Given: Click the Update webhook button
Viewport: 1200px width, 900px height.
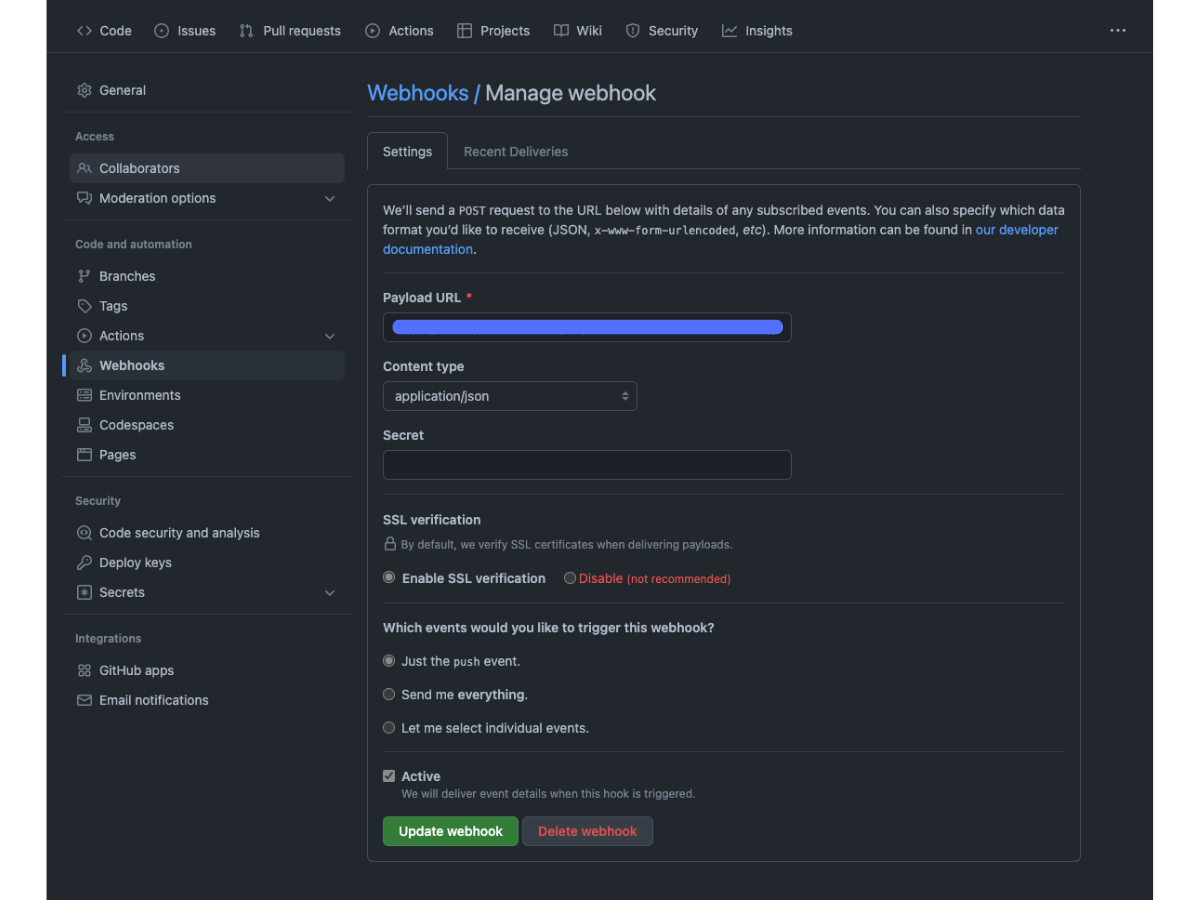Looking at the screenshot, I should [450, 831].
